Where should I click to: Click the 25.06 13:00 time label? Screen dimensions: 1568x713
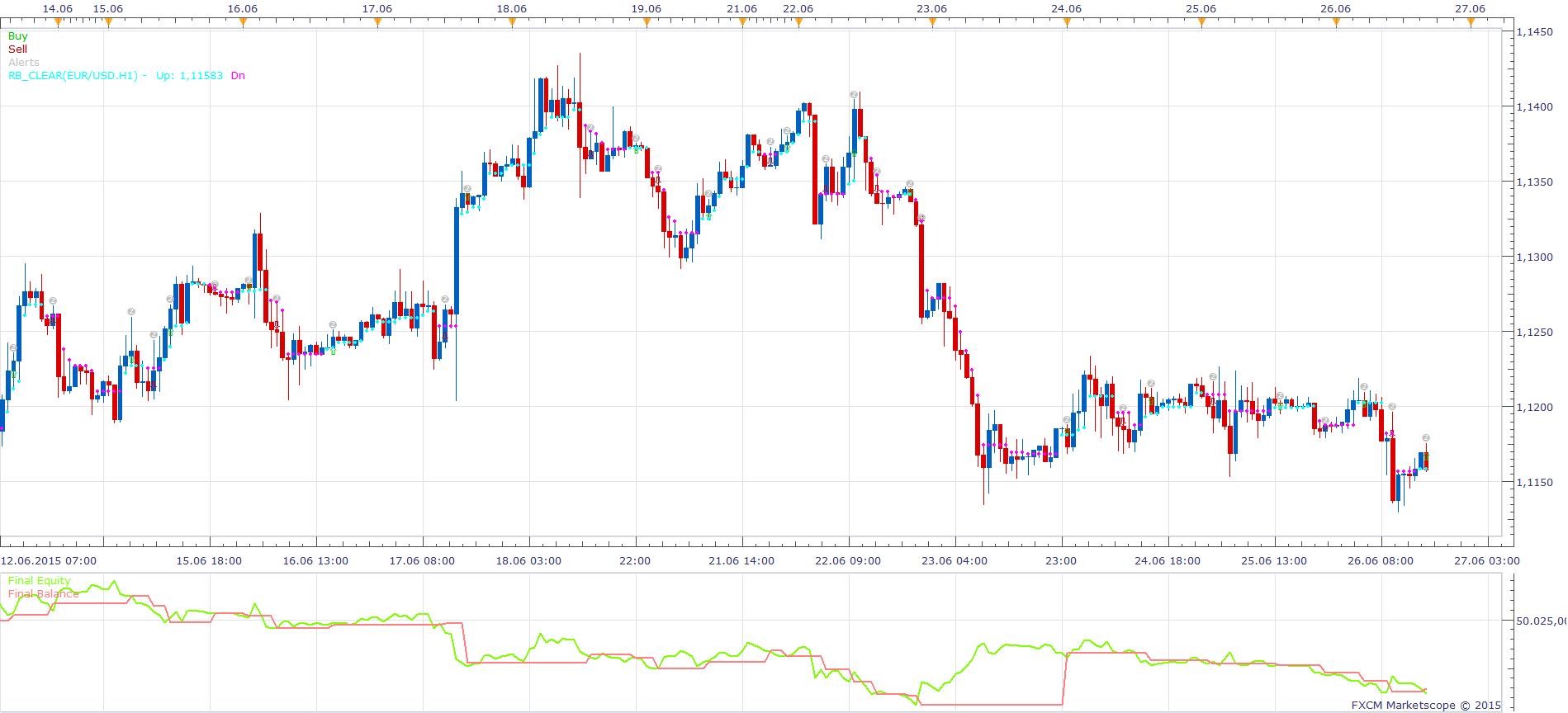1274,561
